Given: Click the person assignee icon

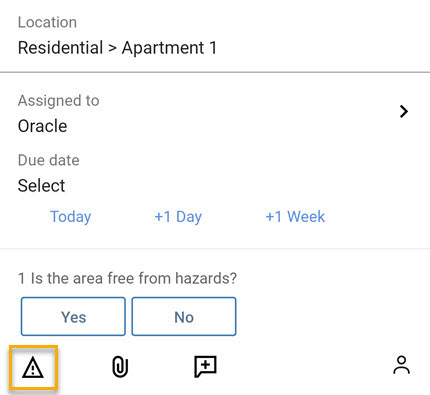Looking at the screenshot, I should [401, 365].
